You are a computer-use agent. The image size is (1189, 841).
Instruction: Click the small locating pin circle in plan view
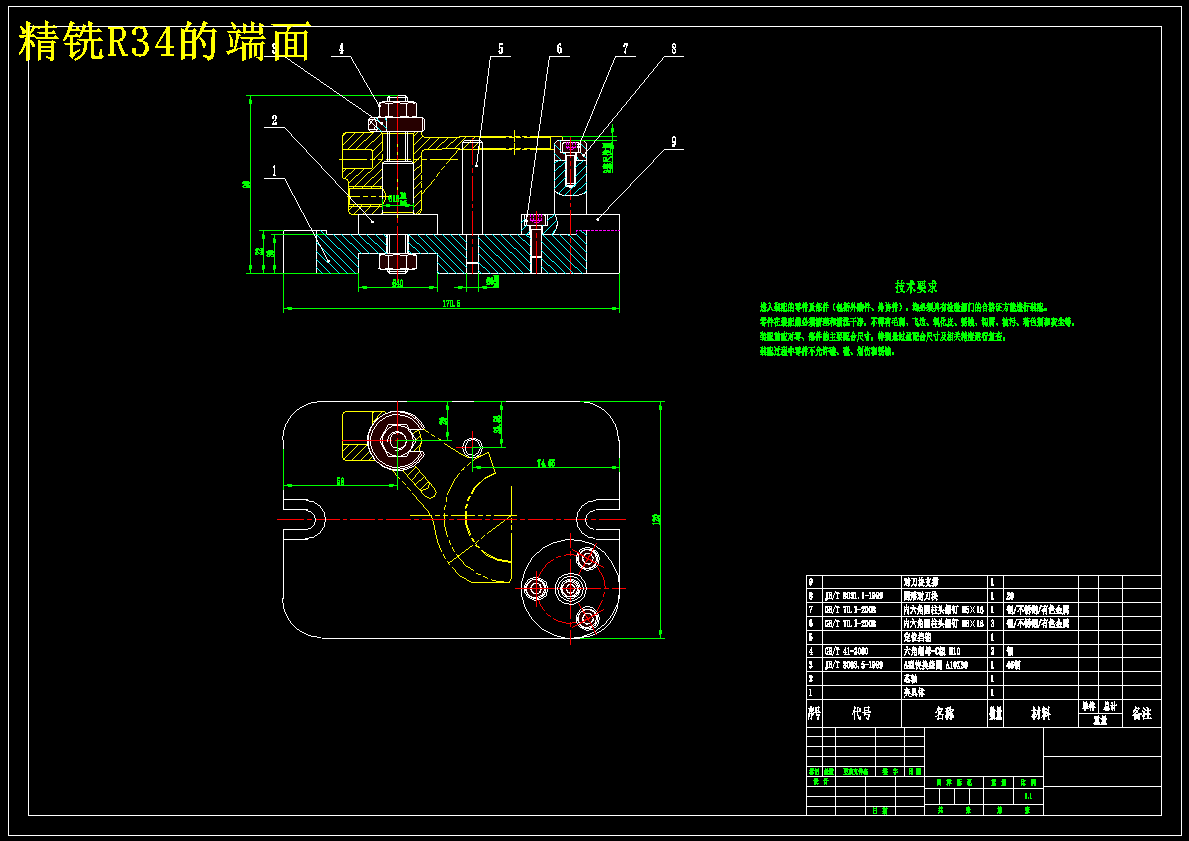click(x=473, y=447)
